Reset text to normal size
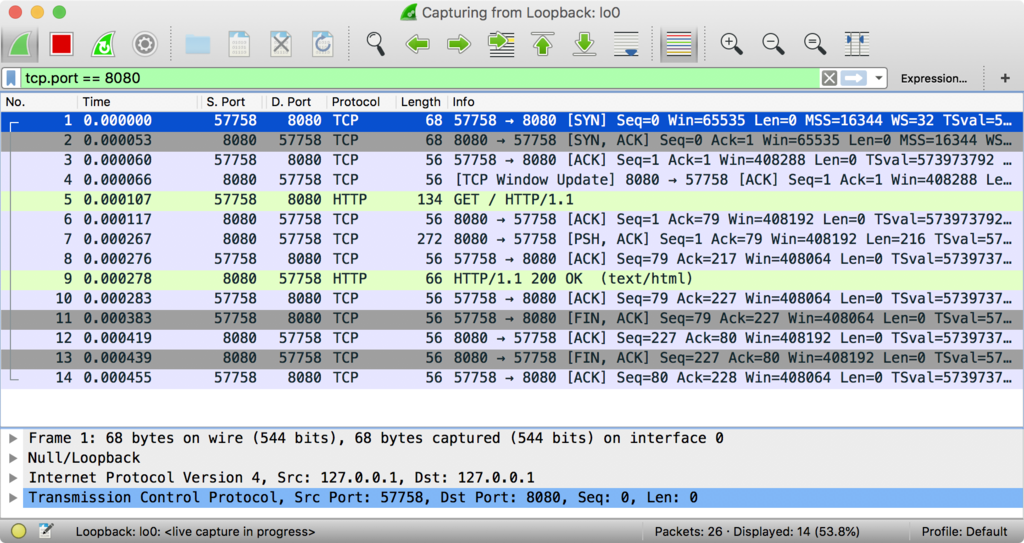1024x543 pixels. [815, 44]
